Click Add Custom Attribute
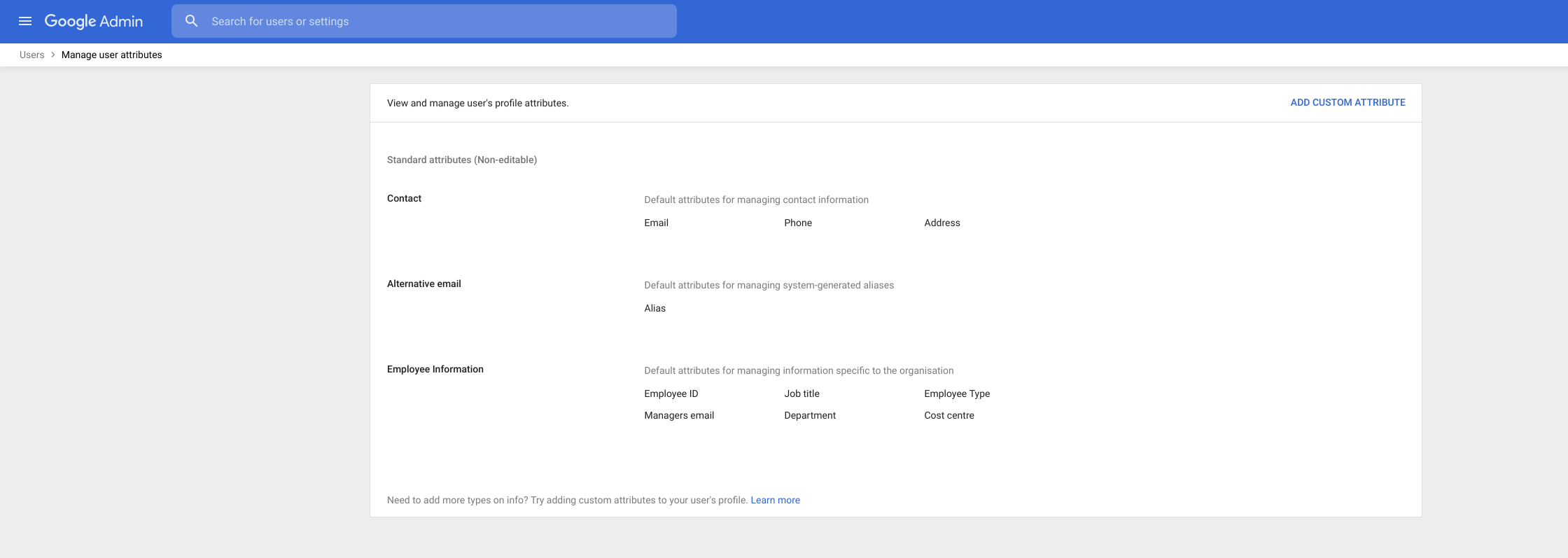1568x558 pixels. pos(1347,102)
